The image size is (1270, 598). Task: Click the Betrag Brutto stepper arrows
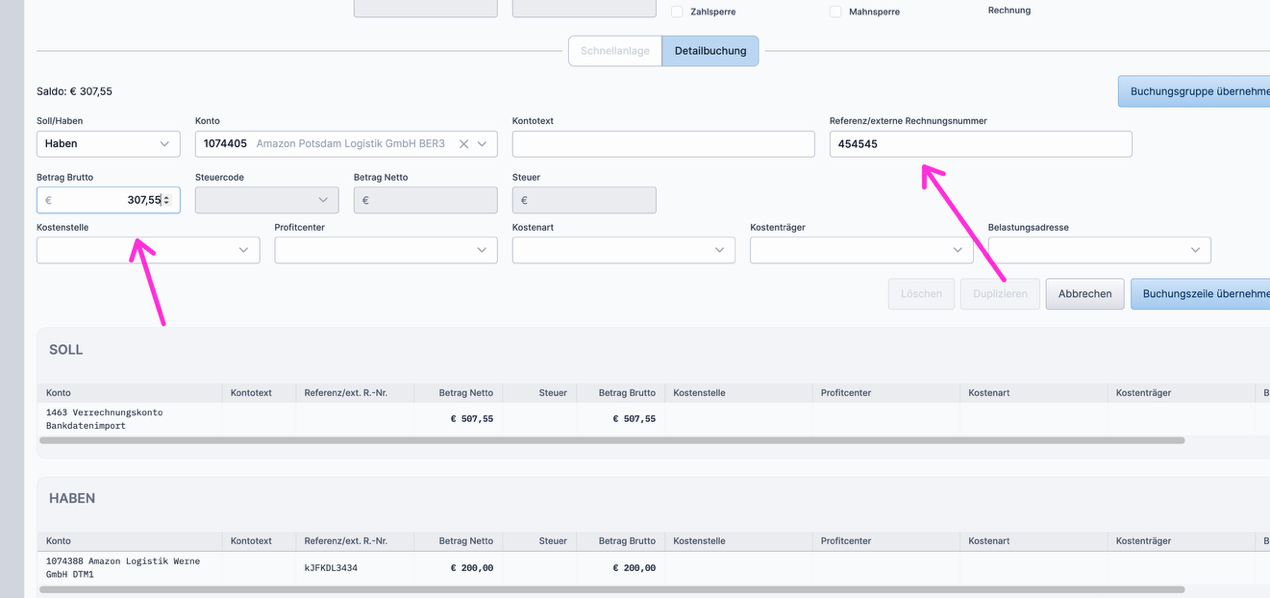click(166, 200)
